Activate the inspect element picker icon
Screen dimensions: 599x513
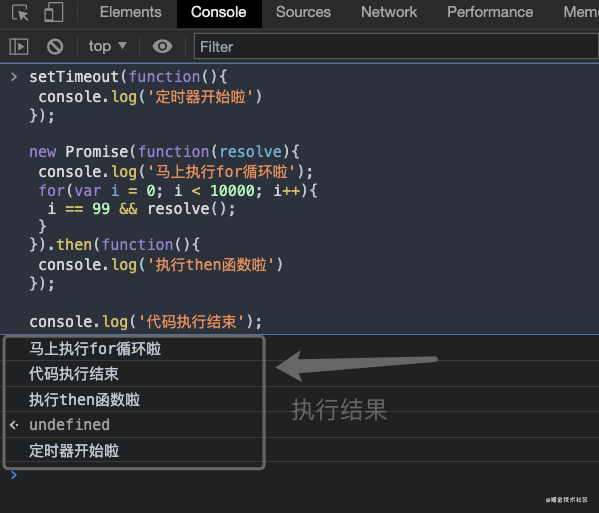pos(20,12)
